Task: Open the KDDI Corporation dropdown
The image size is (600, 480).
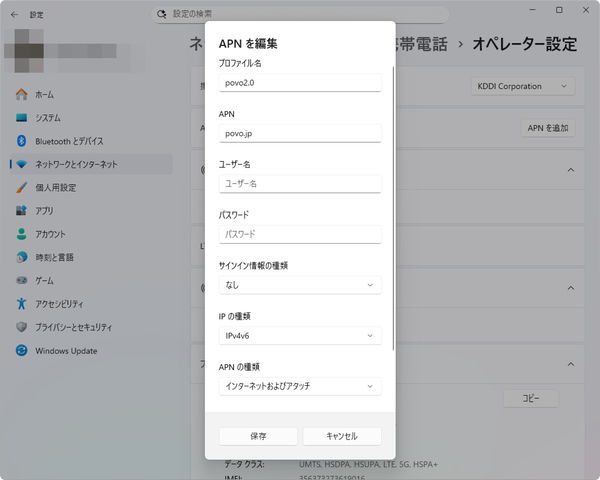Action: [521, 87]
